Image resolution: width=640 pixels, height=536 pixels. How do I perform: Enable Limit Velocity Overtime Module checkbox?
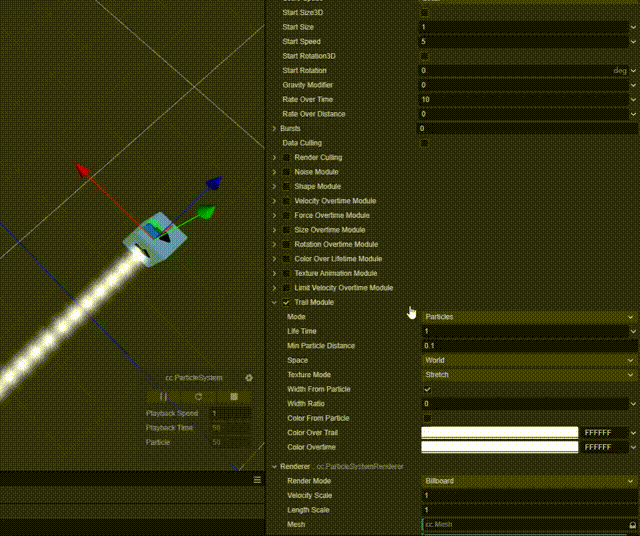pyautogui.click(x=286, y=288)
